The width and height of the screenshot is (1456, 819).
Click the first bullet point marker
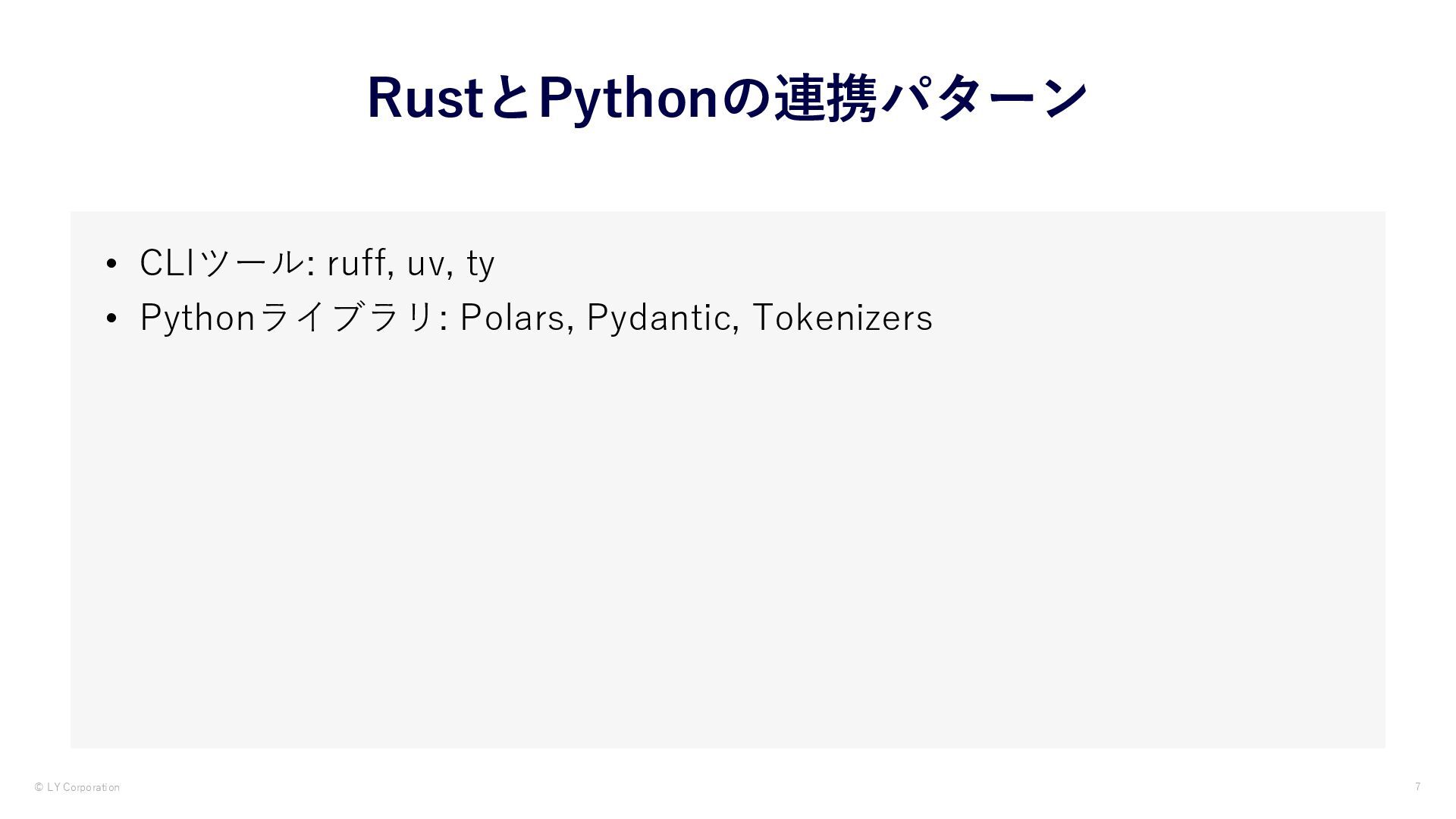tap(111, 265)
